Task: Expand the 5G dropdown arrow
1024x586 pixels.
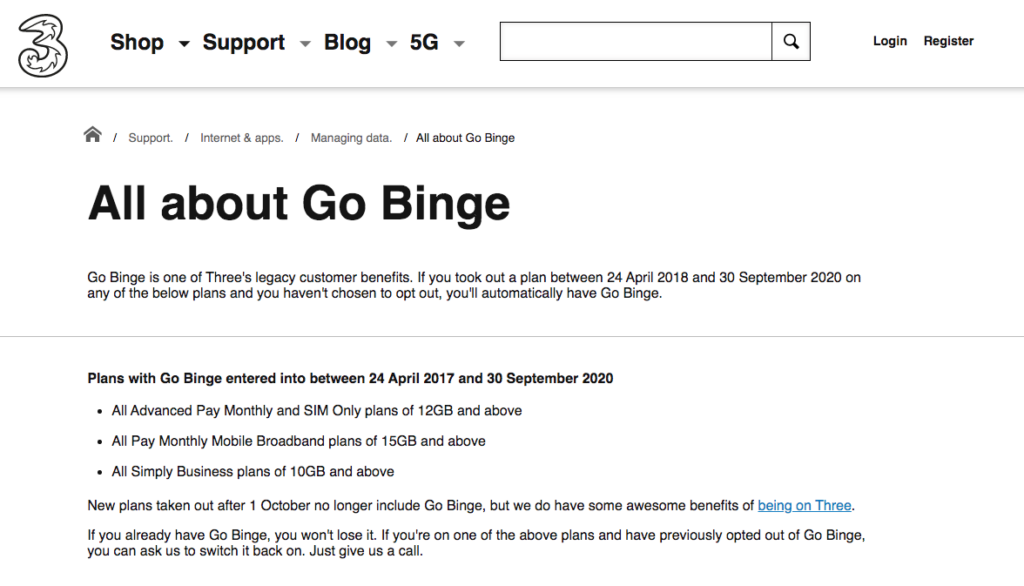Action: [459, 44]
